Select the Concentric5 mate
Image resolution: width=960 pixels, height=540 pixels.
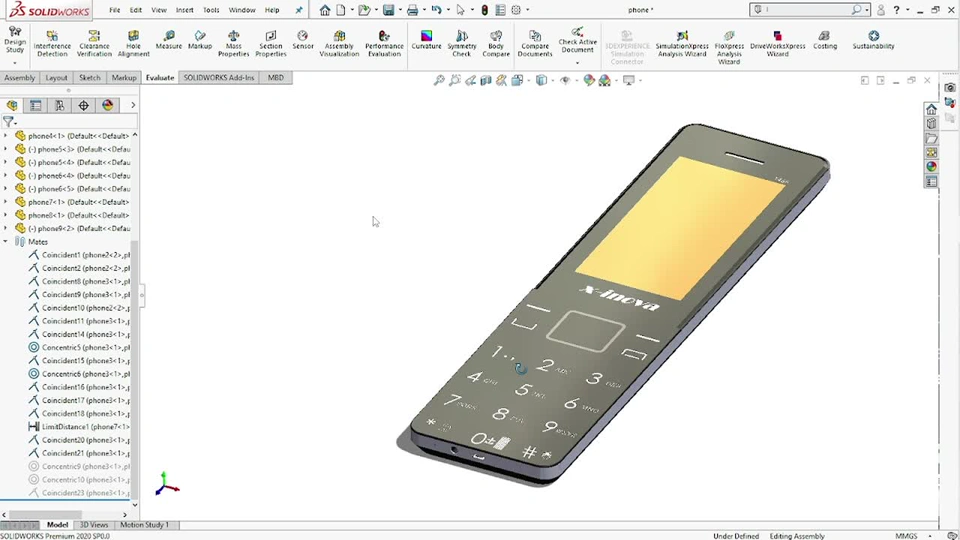78,347
